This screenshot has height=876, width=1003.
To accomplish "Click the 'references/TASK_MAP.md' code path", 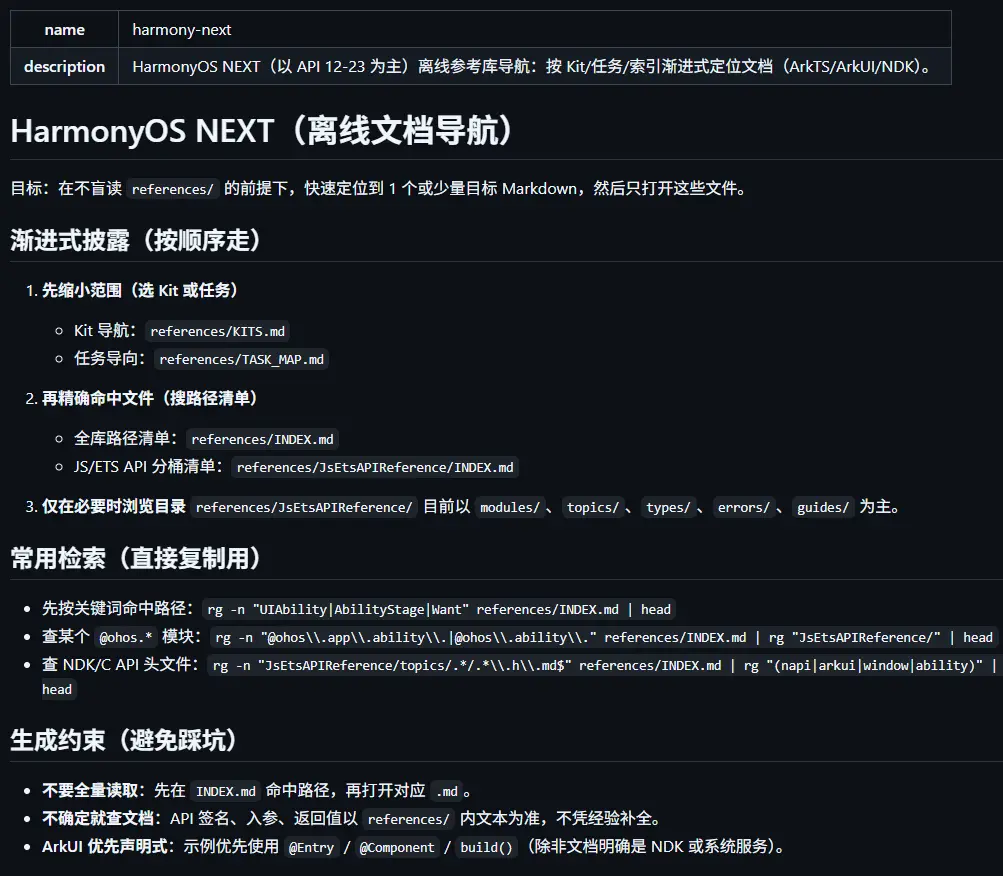I will [242, 360].
